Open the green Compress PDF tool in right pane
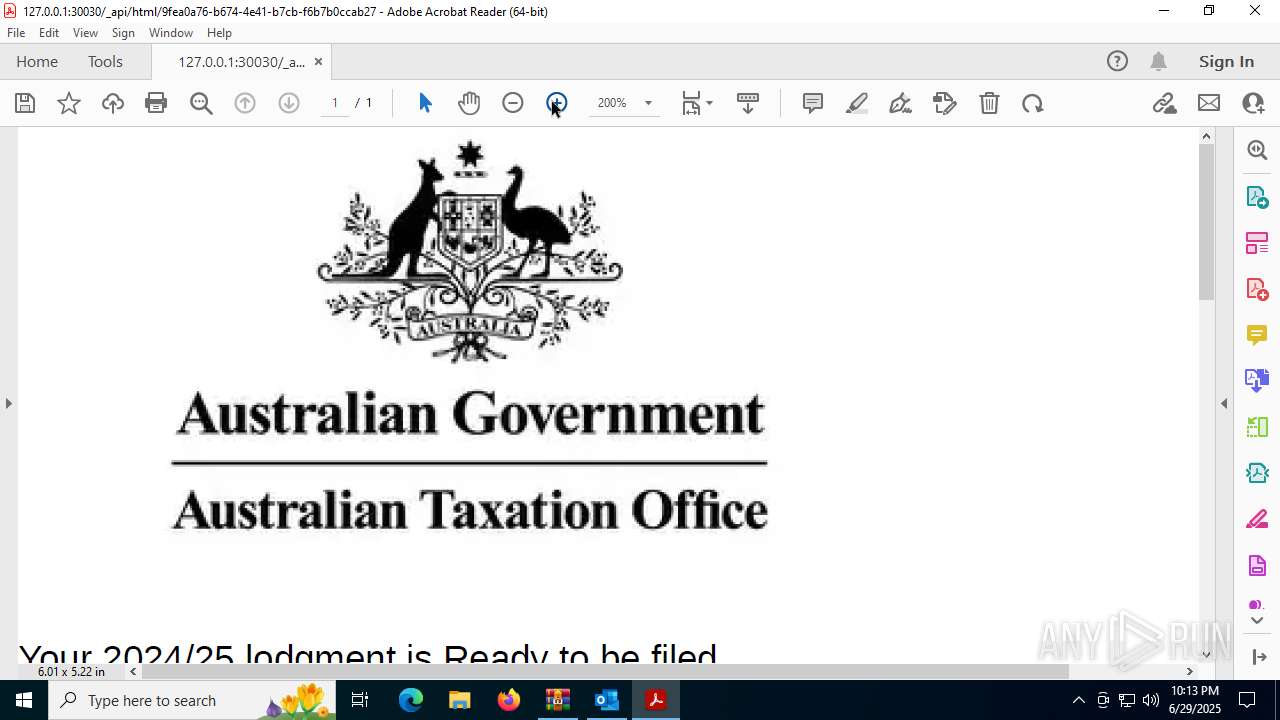This screenshot has height=720, width=1280. pyautogui.click(x=1257, y=427)
